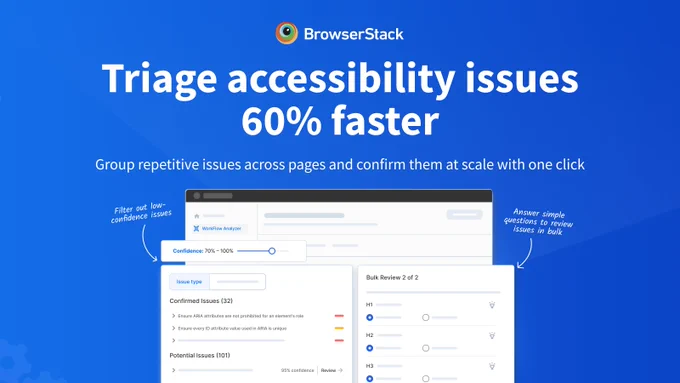Click the 'H1' label in Bulk Review
Viewport: 680px width, 383px height.
369,305
